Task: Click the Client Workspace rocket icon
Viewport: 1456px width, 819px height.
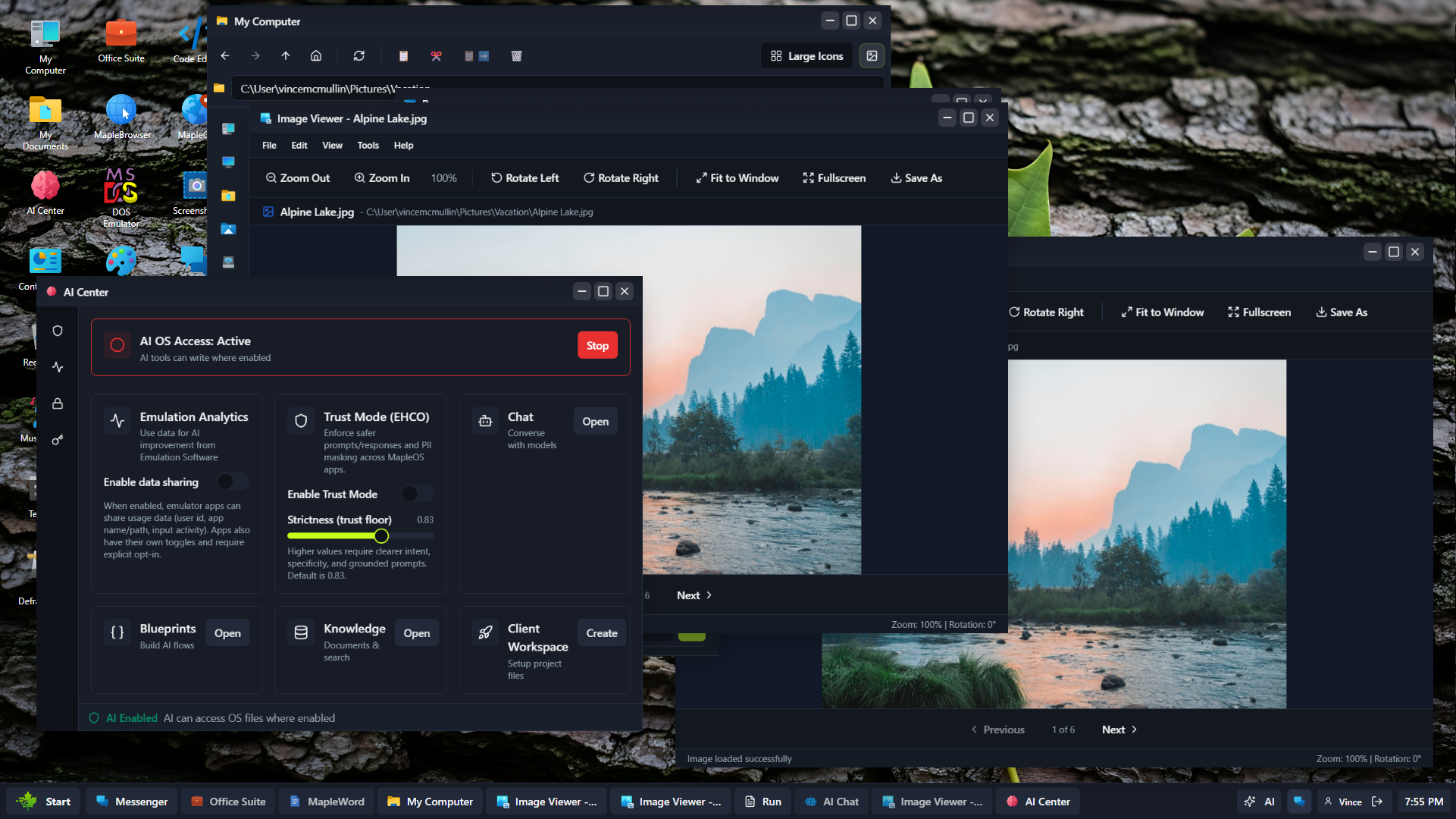Action: coord(485,632)
